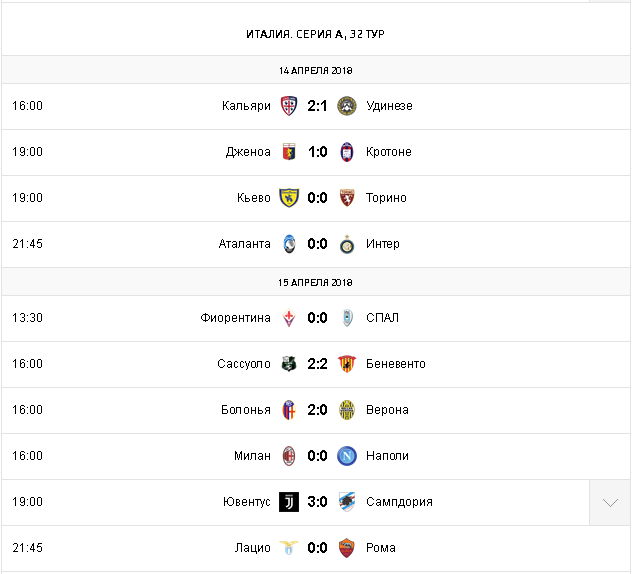Click the Аталанта team name
Screen dimensions: 632x574
(x=245, y=244)
